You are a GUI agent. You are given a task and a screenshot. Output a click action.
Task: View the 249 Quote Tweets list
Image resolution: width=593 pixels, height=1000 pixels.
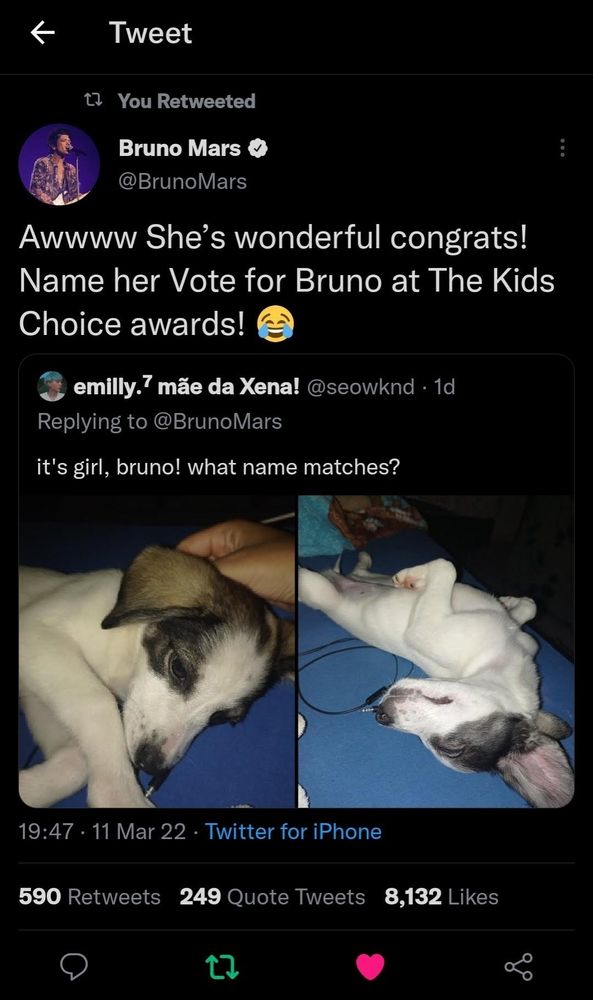[x=272, y=897]
